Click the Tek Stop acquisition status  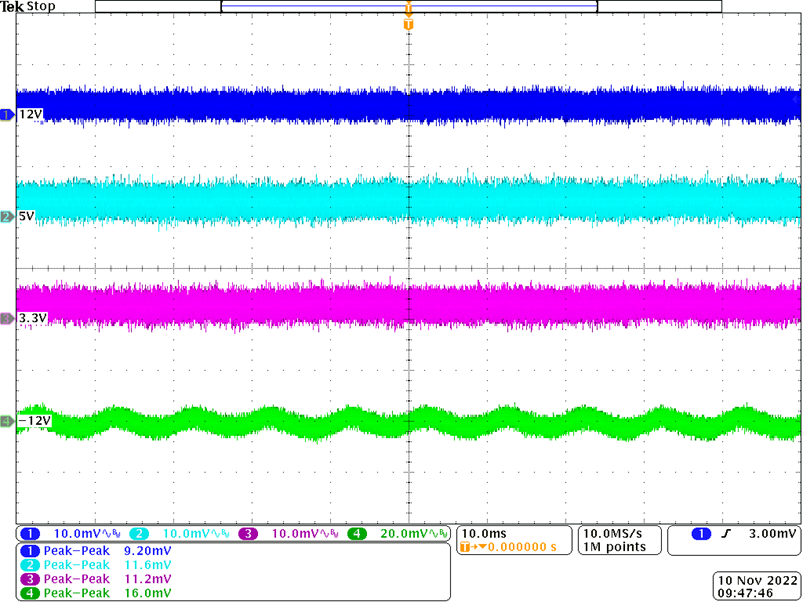pyautogui.click(x=28, y=7)
